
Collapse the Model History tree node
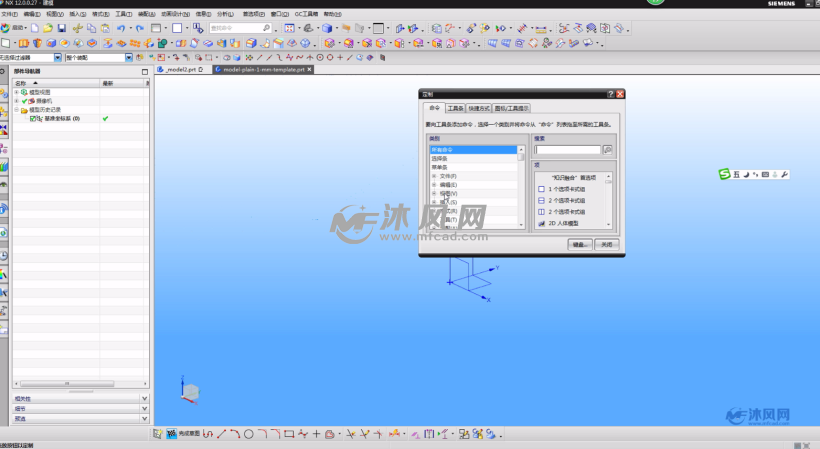pyautogui.click(x=17, y=110)
